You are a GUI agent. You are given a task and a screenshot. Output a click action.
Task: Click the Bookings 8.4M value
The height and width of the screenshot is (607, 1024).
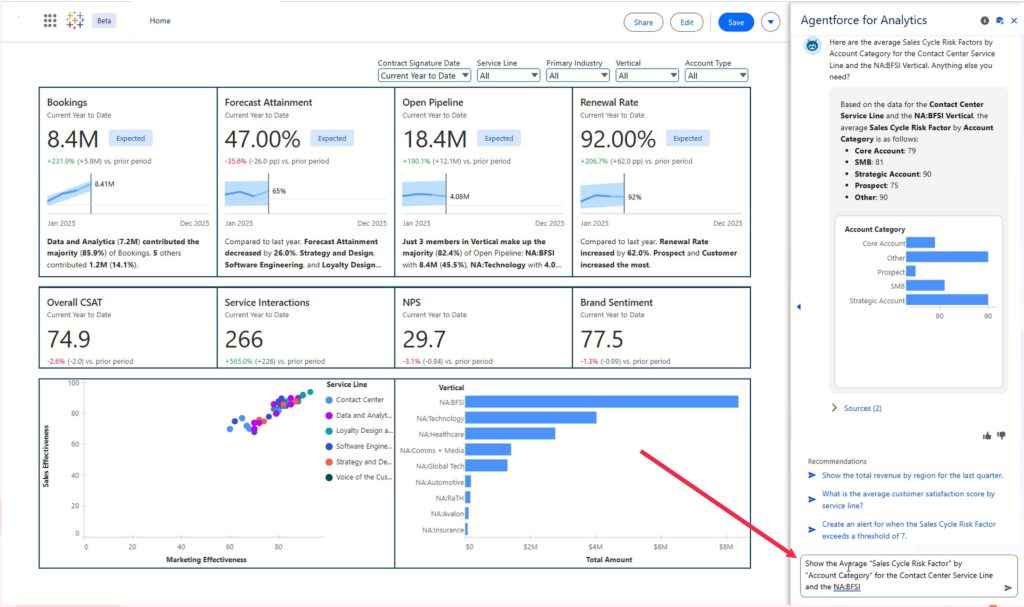(x=72, y=139)
